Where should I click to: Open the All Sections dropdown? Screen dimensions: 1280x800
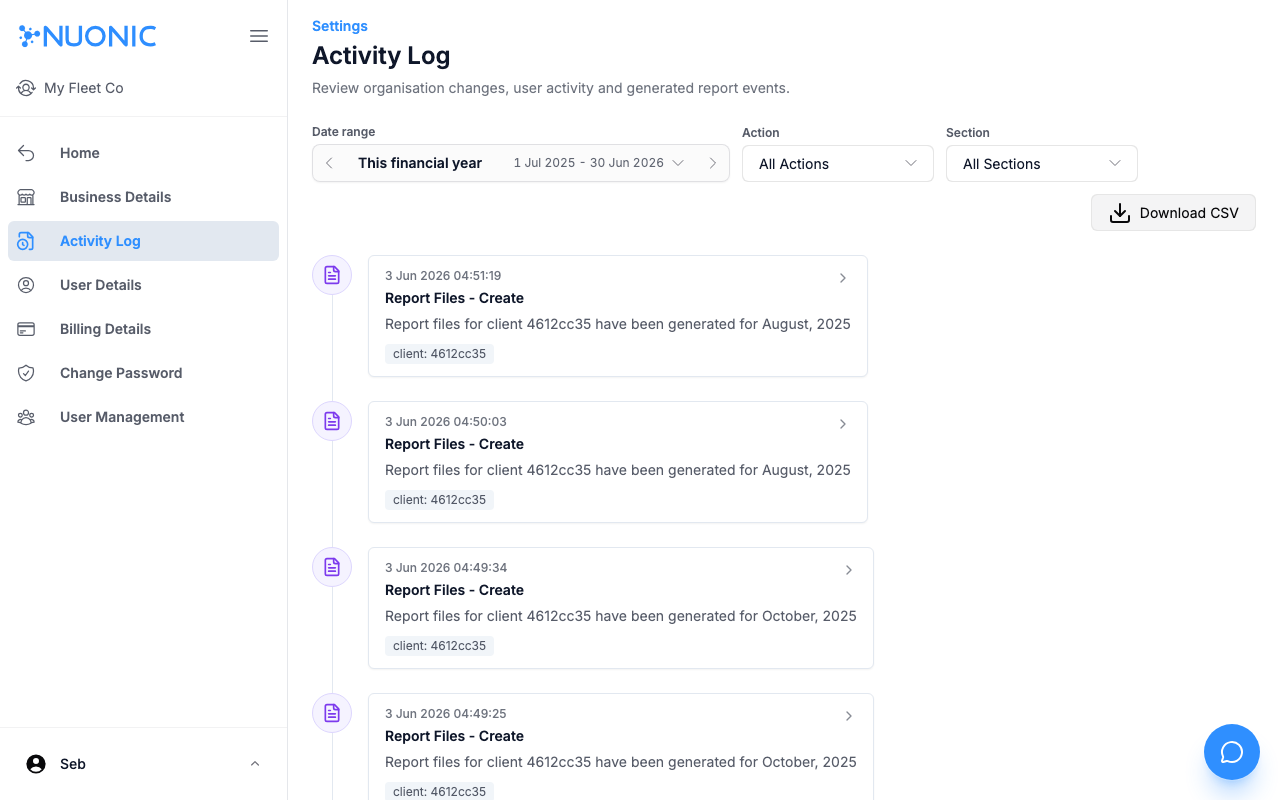click(1042, 164)
